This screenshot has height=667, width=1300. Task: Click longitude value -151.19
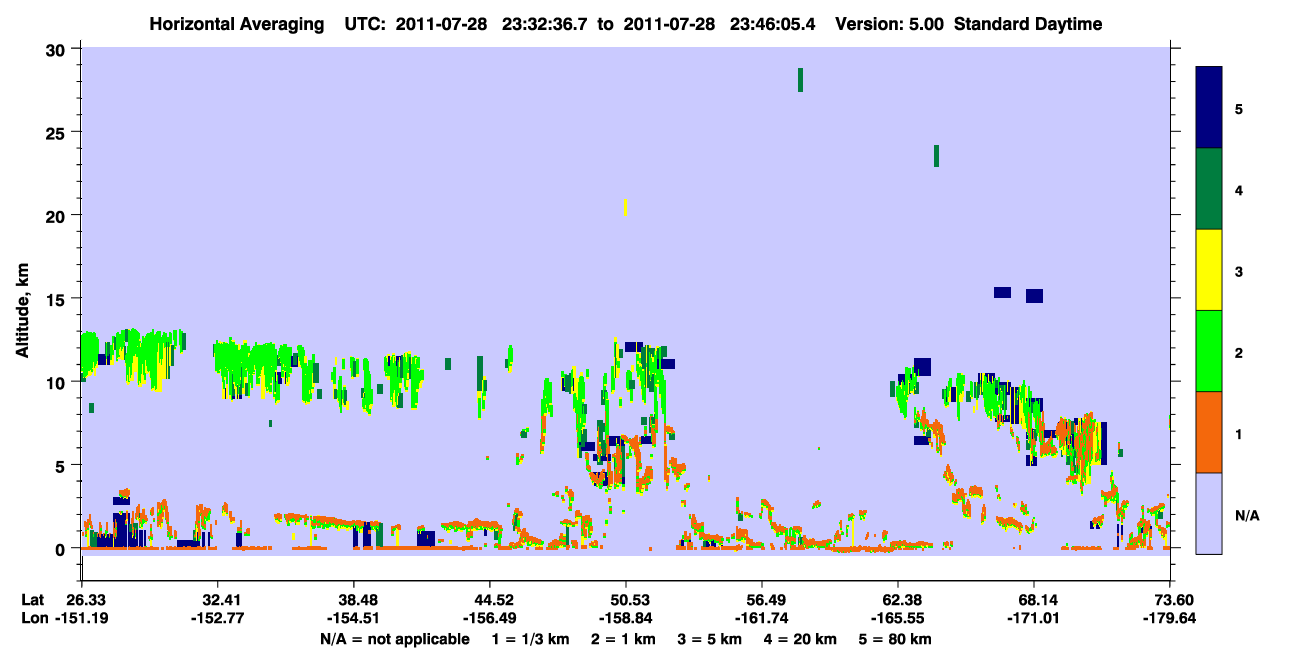82,618
